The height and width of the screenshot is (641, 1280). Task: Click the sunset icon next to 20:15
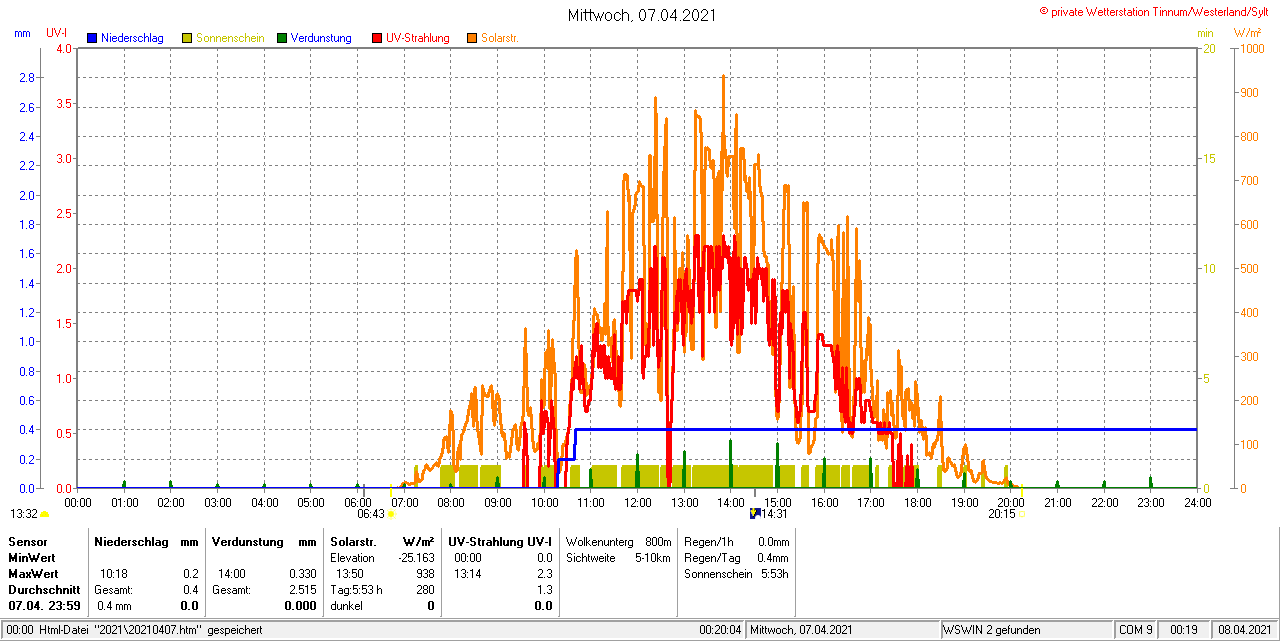(1021, 514)
